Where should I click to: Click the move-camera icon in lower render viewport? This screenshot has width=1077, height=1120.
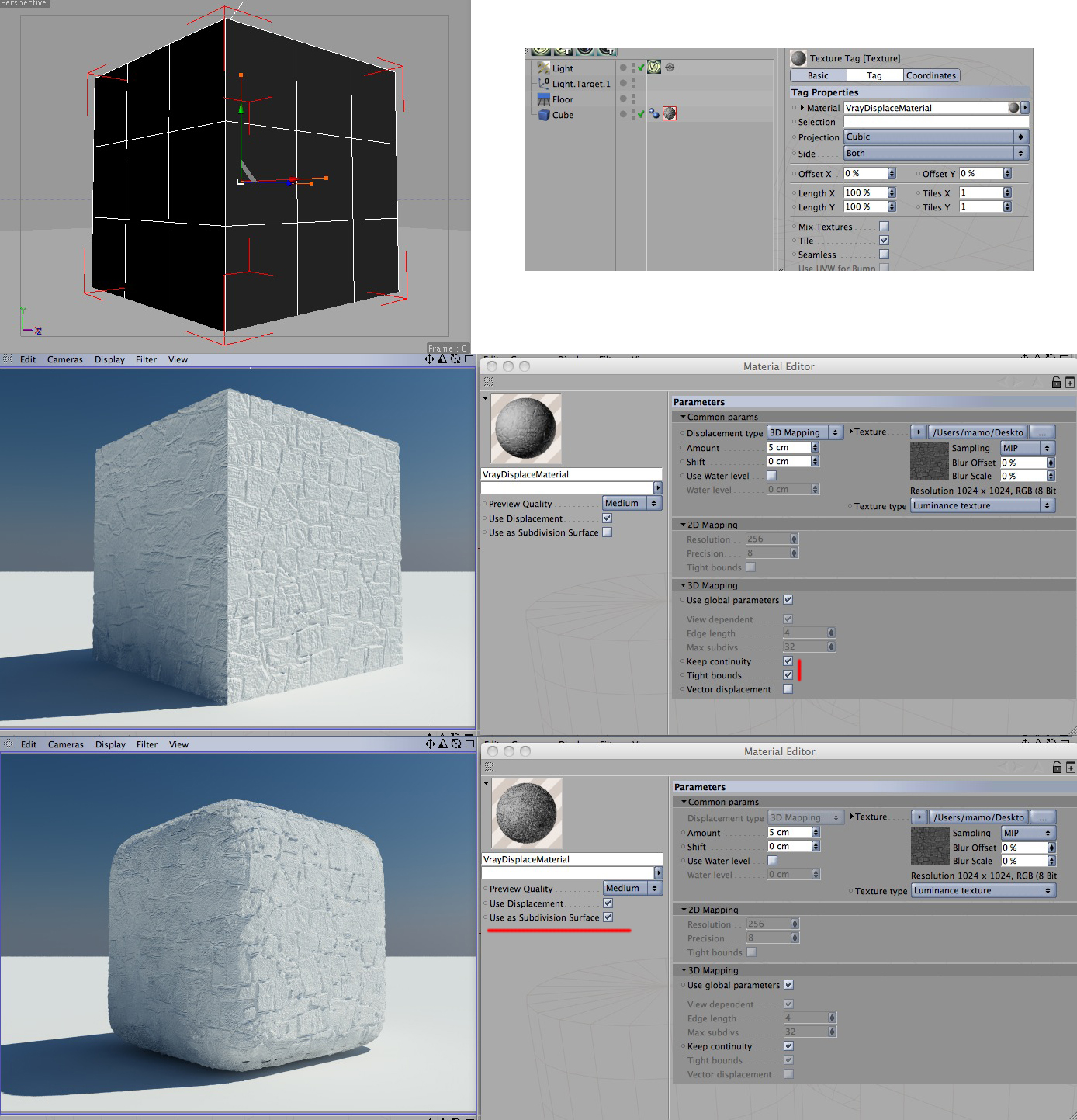coord(430,744)
